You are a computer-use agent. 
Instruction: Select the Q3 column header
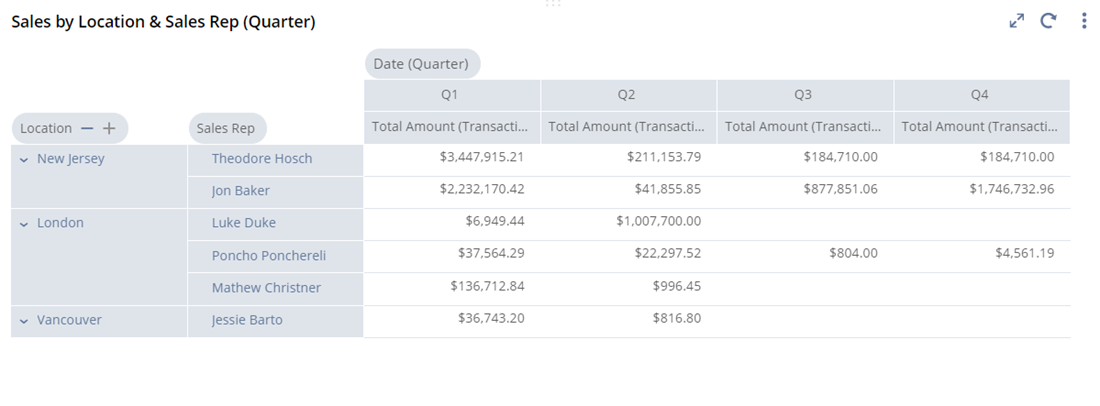pyautogui.click(x=803, y=95)
